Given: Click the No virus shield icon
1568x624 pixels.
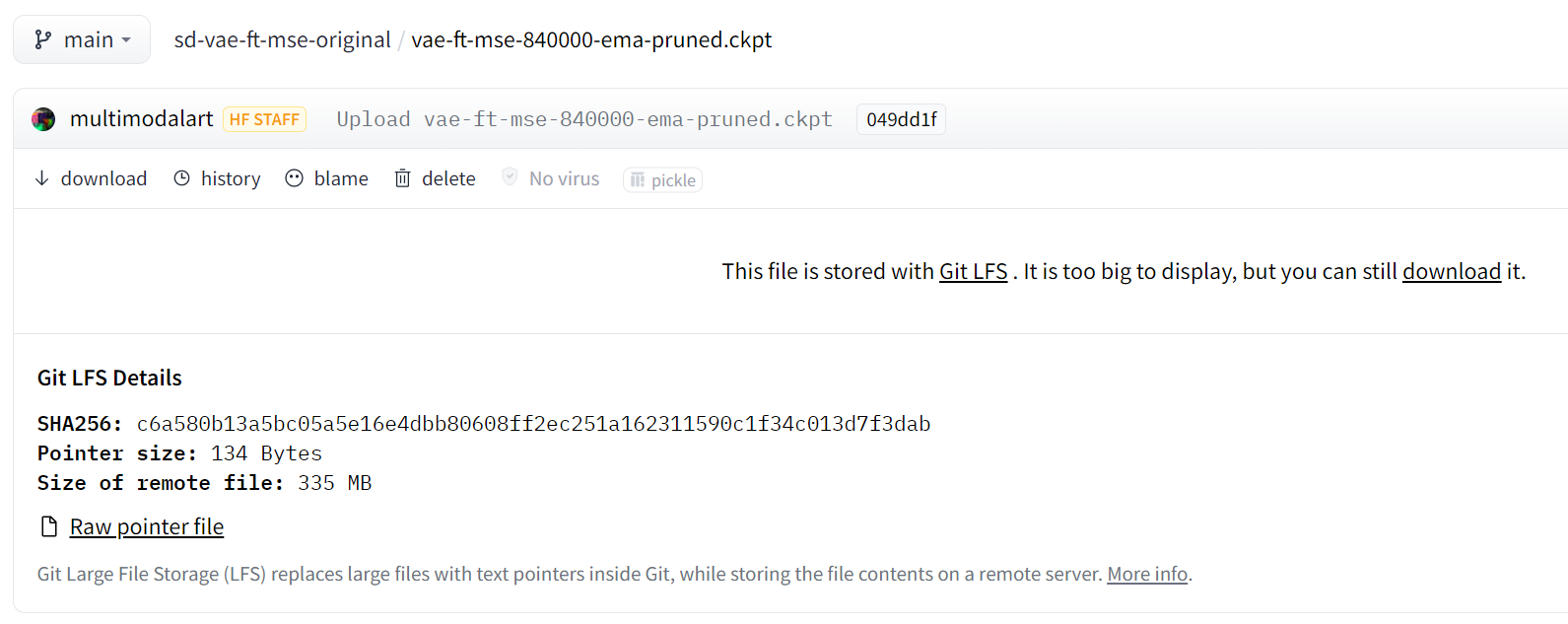Looking at the screenshot, I should tap(510, 177).
